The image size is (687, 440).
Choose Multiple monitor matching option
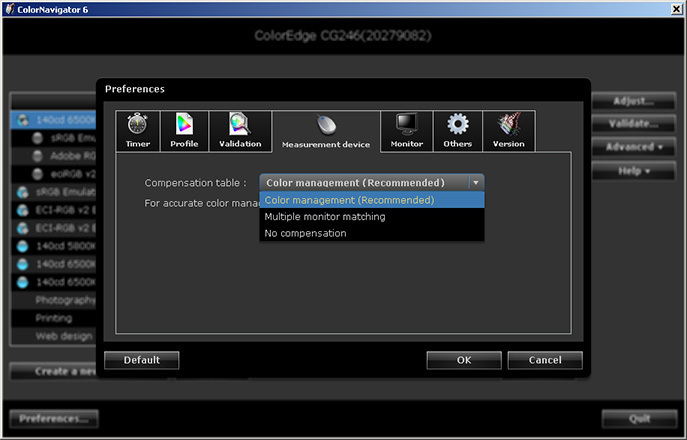click(x=372, y=216)
